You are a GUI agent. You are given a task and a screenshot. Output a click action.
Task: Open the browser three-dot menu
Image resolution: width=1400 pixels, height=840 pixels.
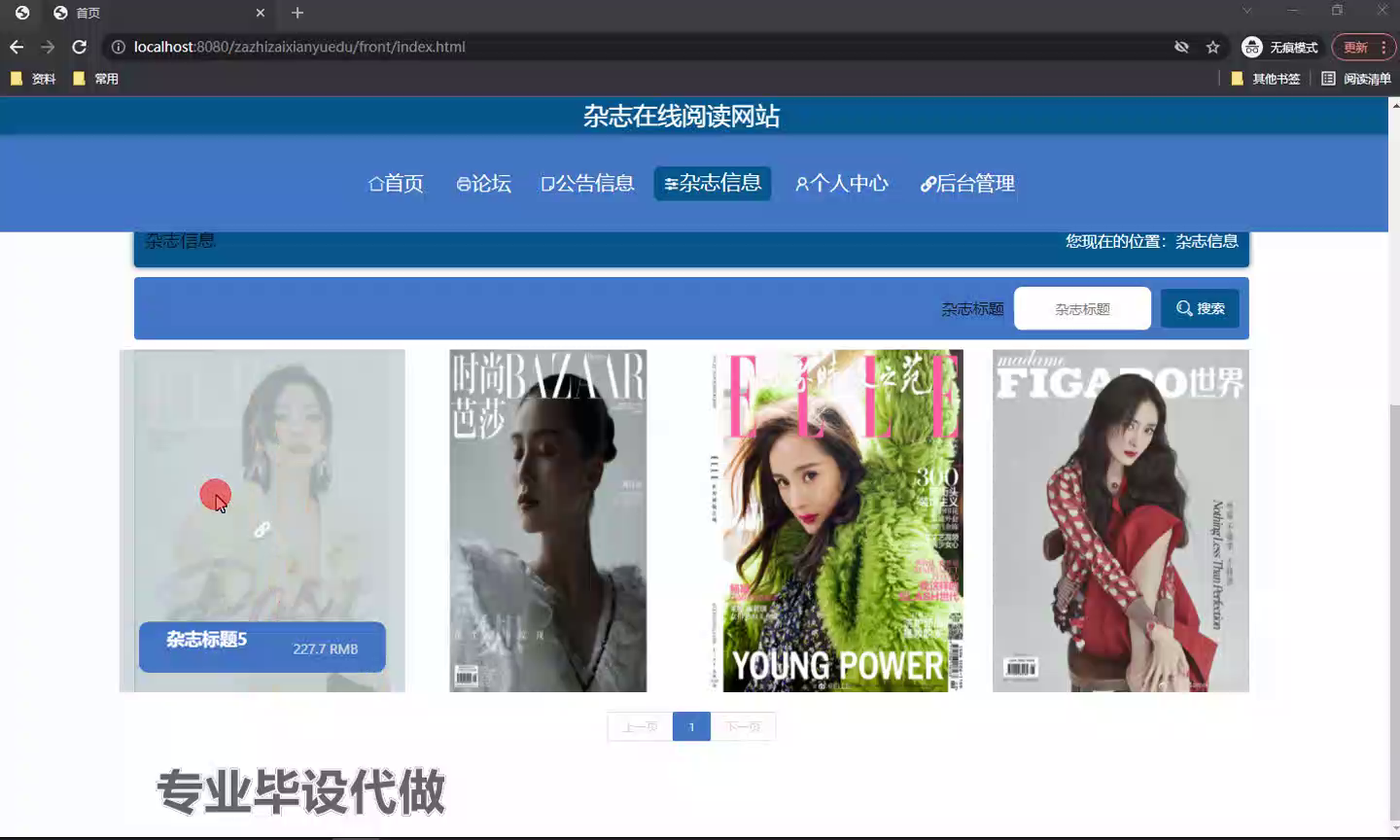click(1383, 47)
